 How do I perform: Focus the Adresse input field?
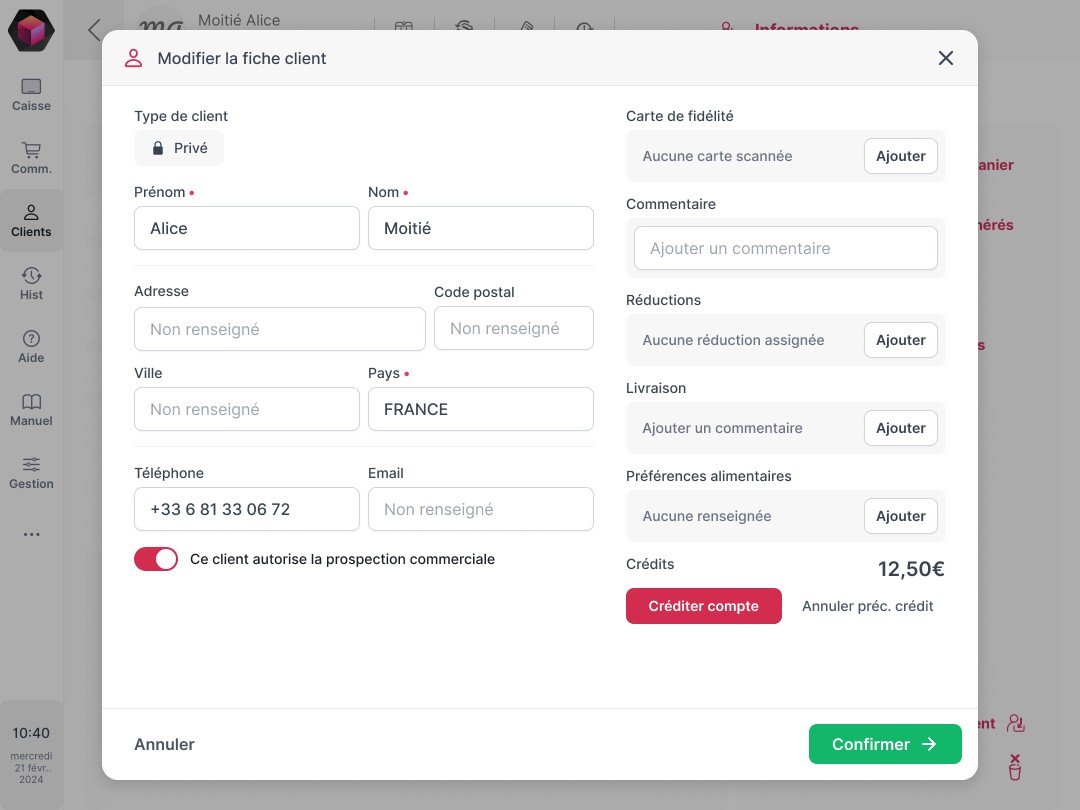point(280,329)
